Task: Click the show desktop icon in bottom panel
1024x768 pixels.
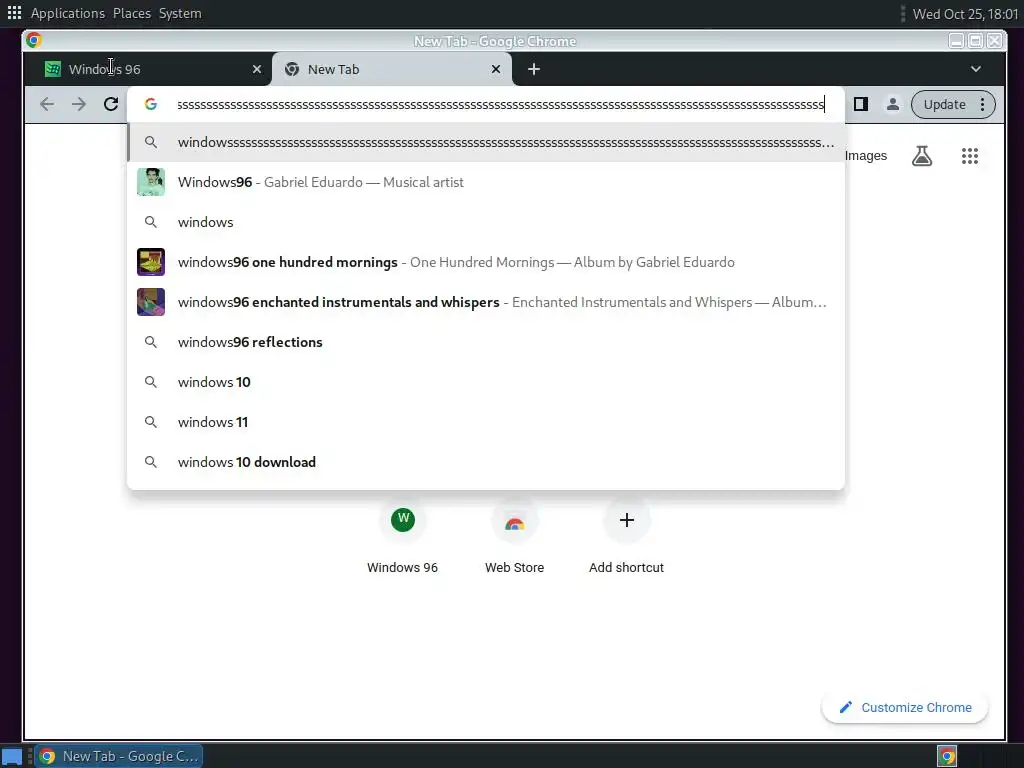Action: tap(12, 756)
